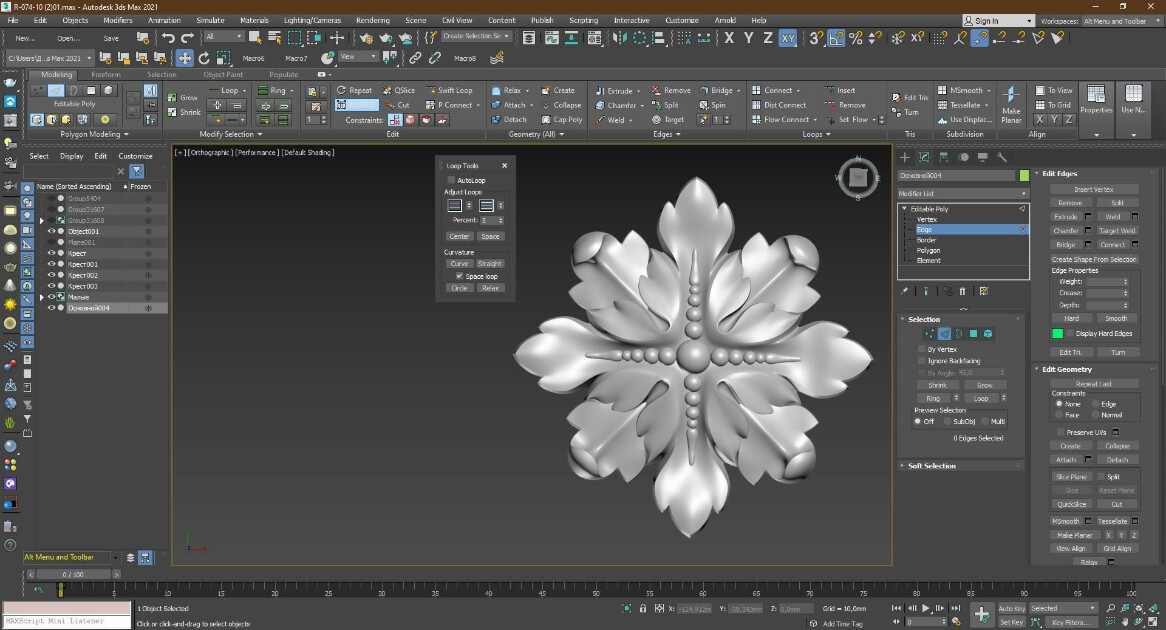The width and height of the screenshot is (1166, 630).
Task: Click Make Planar in Align ribbon panel
Action: tap(1011, 104)
